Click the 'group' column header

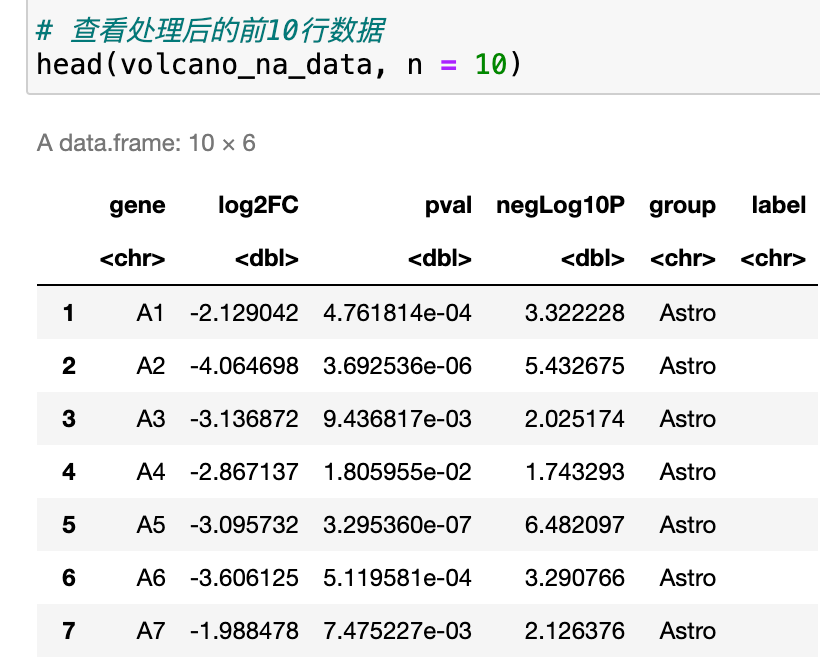click(x=682, y=205)
